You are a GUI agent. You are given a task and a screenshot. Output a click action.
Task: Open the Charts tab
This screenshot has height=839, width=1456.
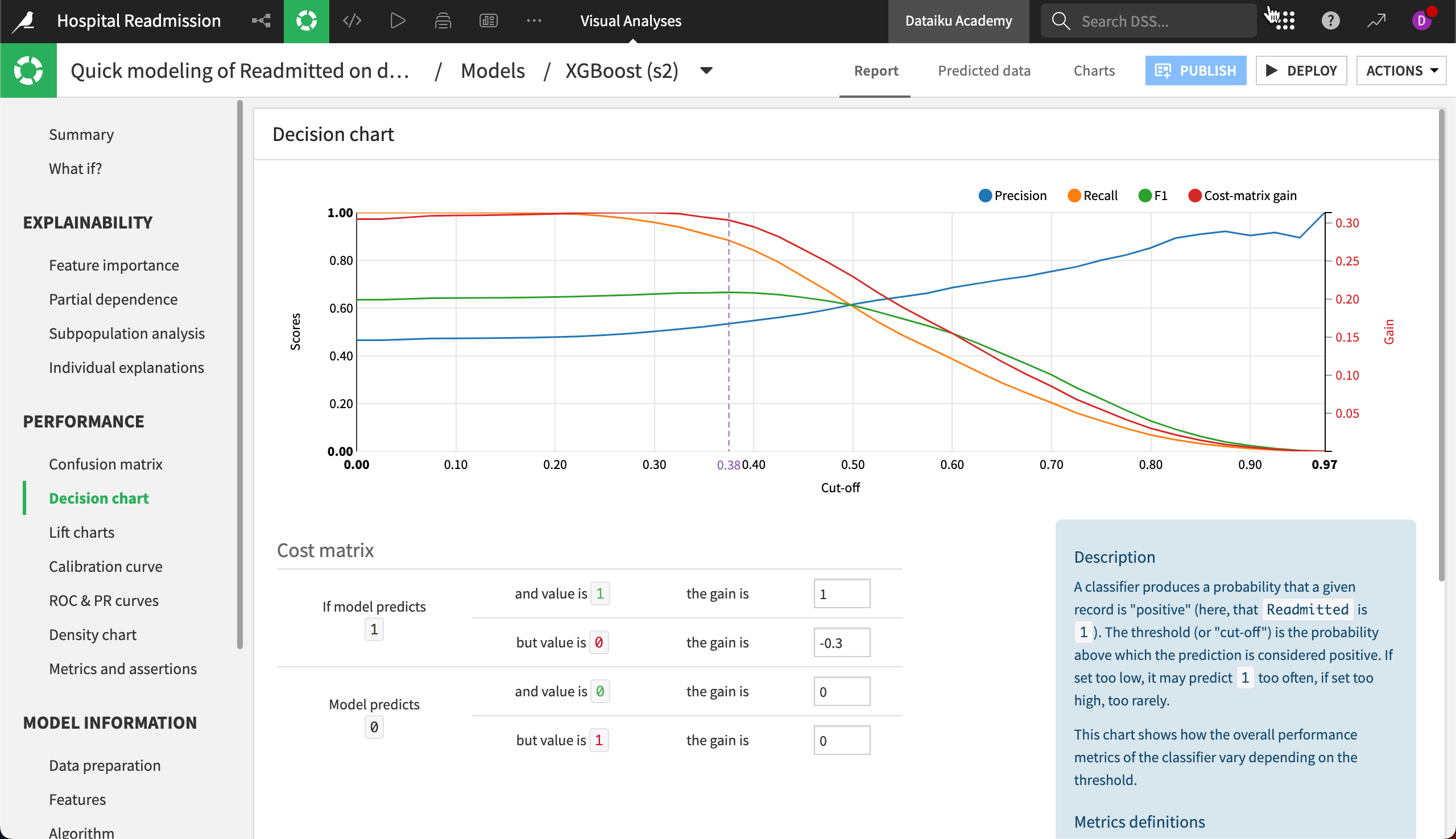tap(1094, 70)
